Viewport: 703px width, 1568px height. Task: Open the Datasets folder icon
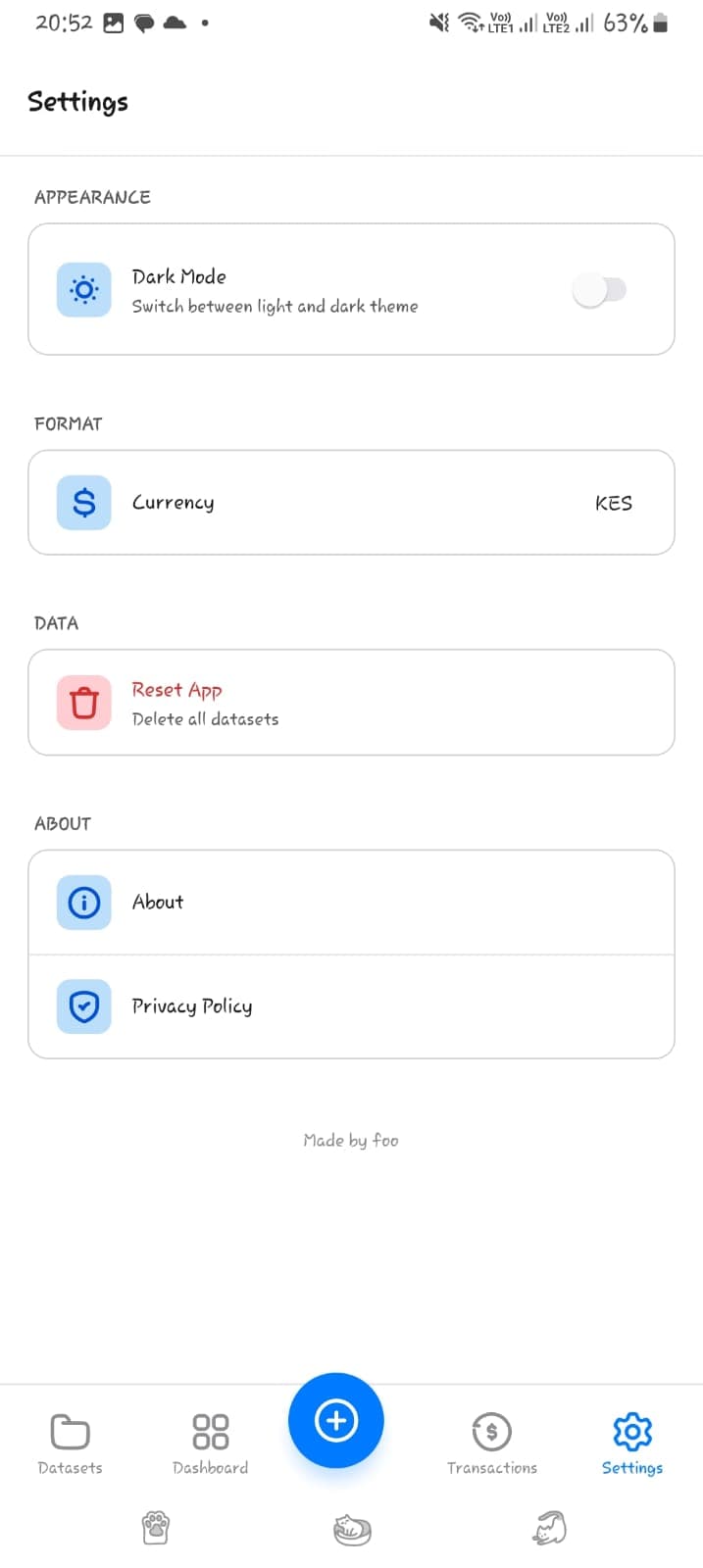coord(70,1431)
